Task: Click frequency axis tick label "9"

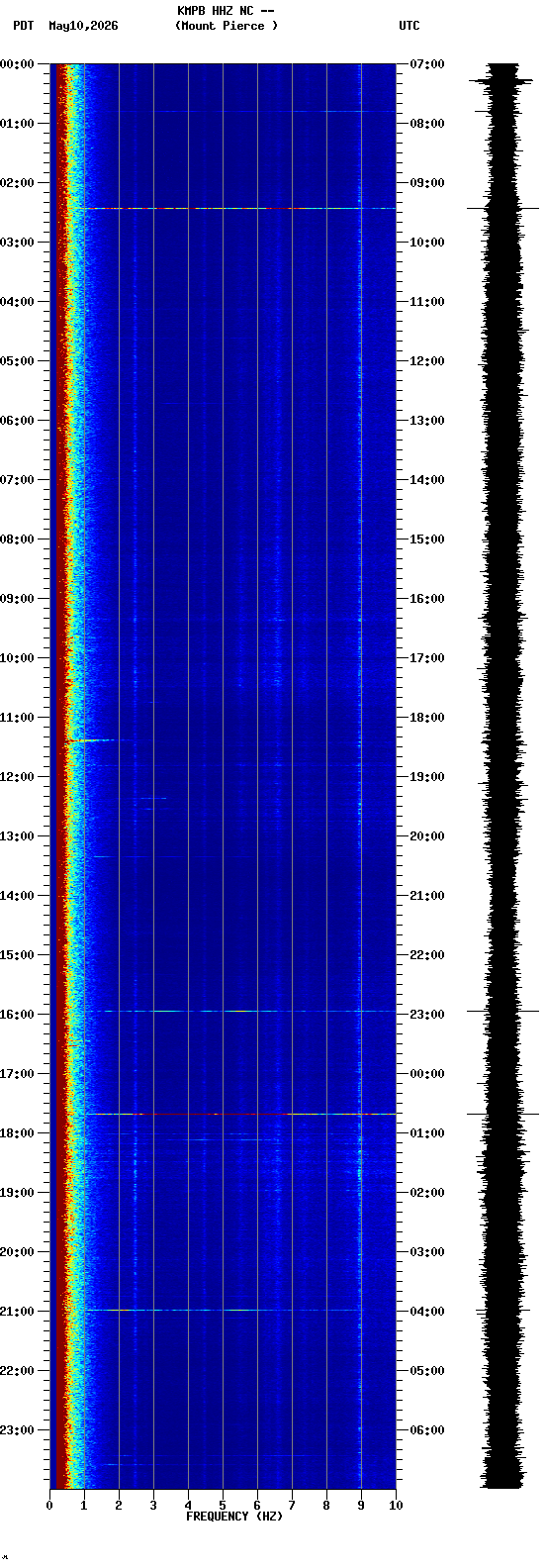Action: [x=361, y=1506]
